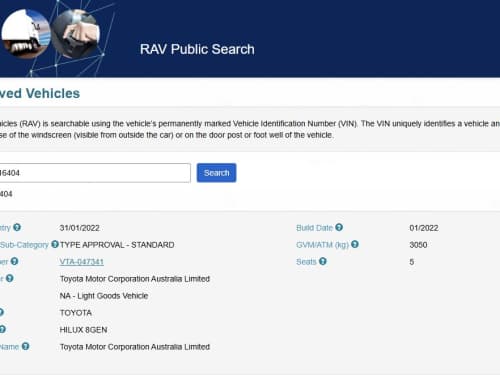Select the TOYOTA make value
The image size is (500, 375).
tap(76, 313)
